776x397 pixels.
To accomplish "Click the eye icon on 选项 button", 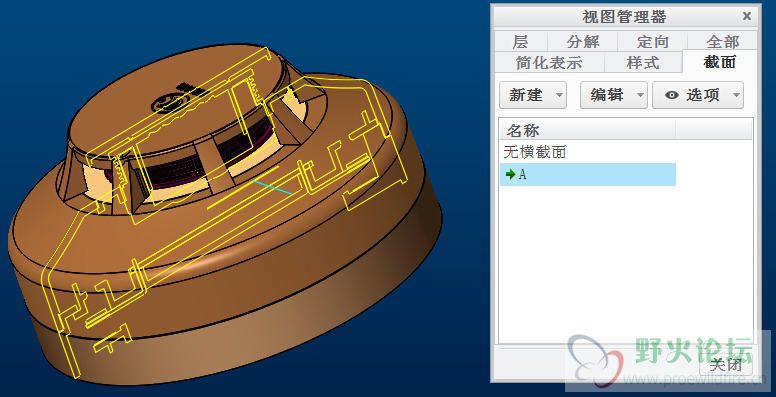I will click(672, 95).
